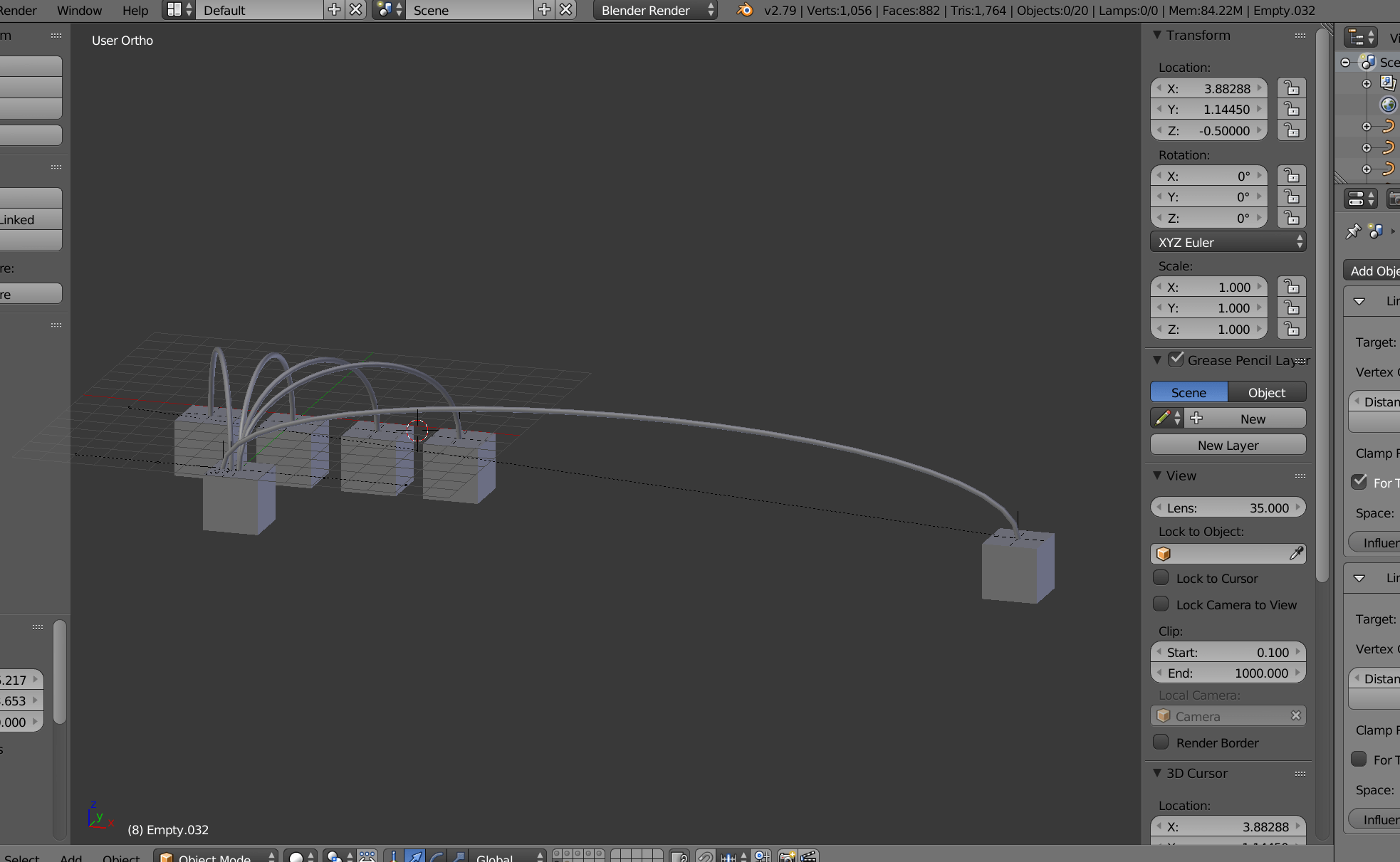Lock the Z scale value
Image resolution: width=1400 pixels, height=862 pixels.
pos(1292,329)
